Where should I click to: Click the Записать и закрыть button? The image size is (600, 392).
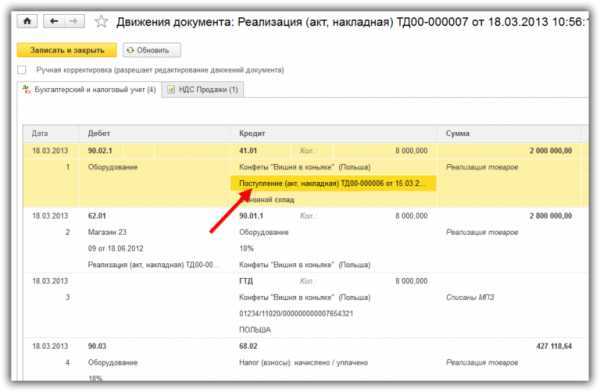67,50
